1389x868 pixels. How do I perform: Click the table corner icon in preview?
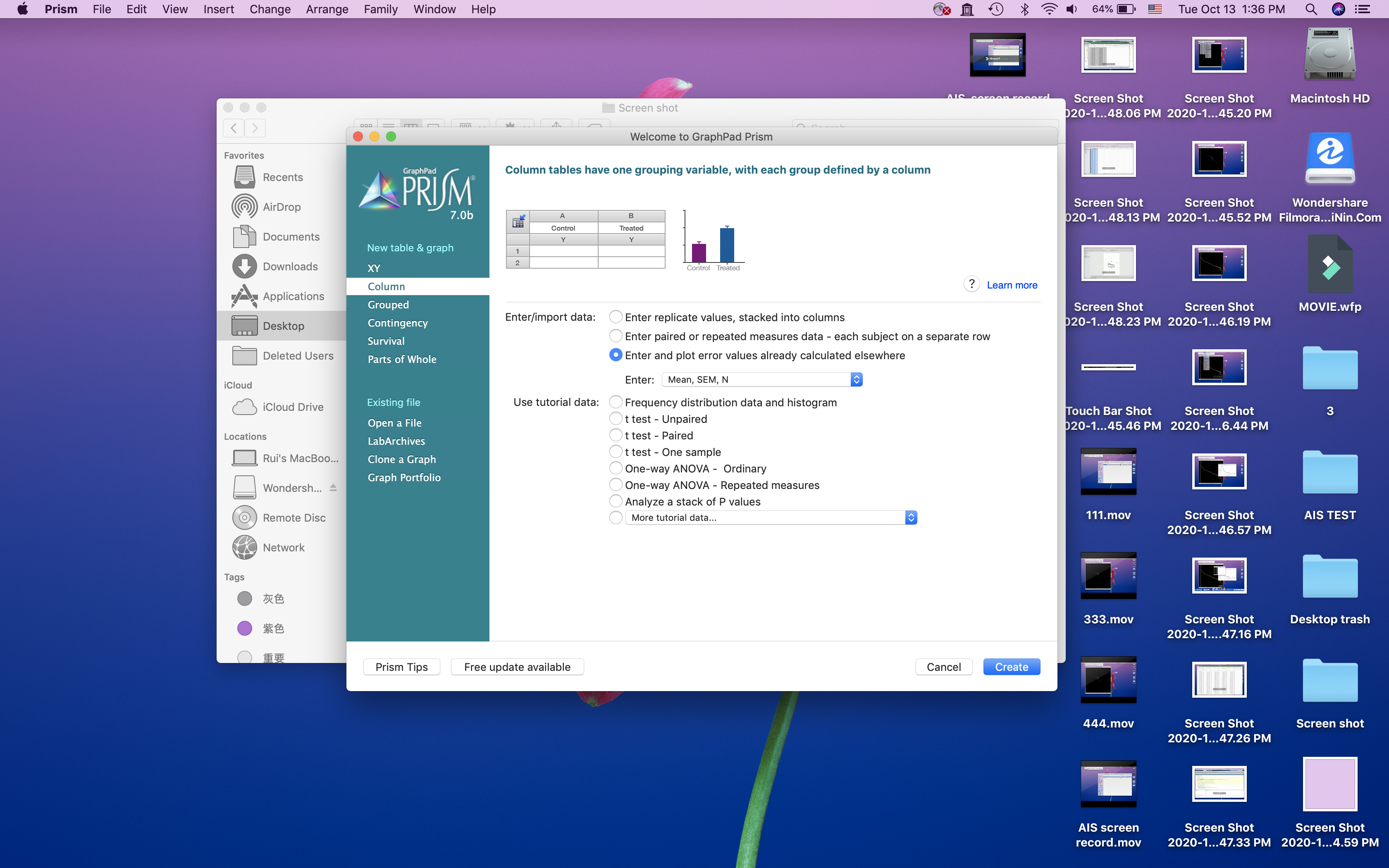coord(518,222)
